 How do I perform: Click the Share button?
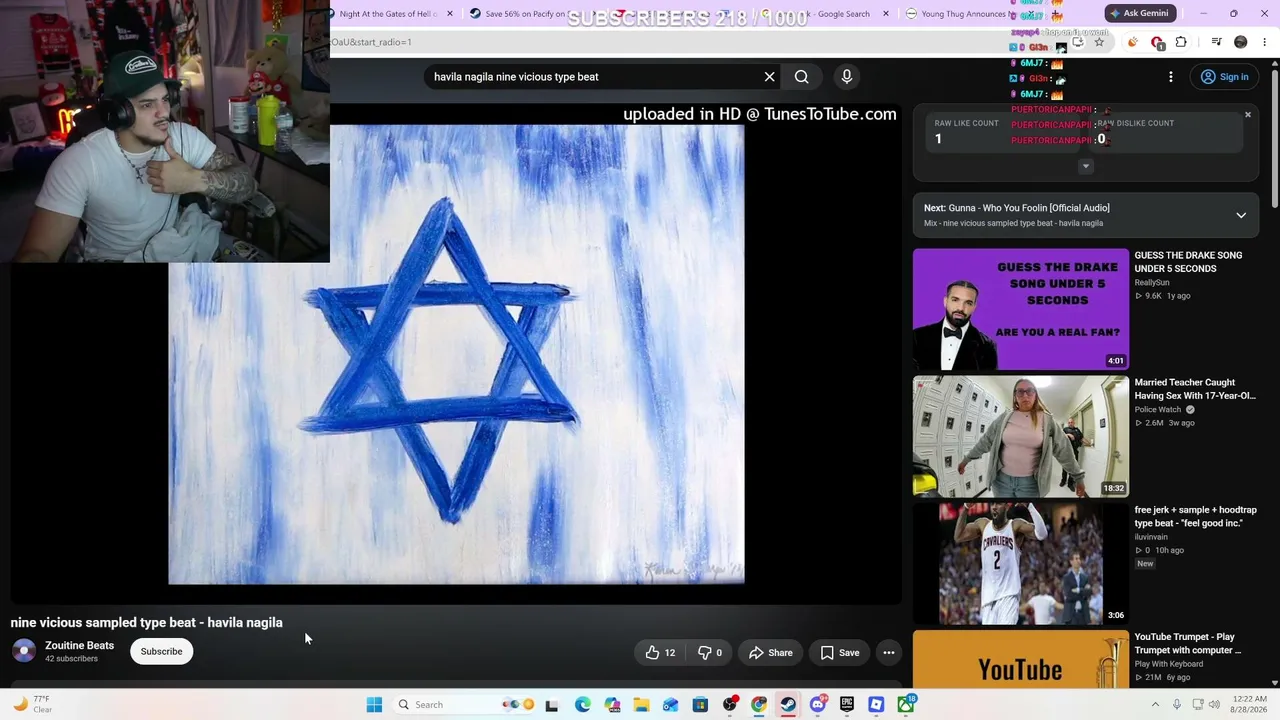[x=771, y=653]
